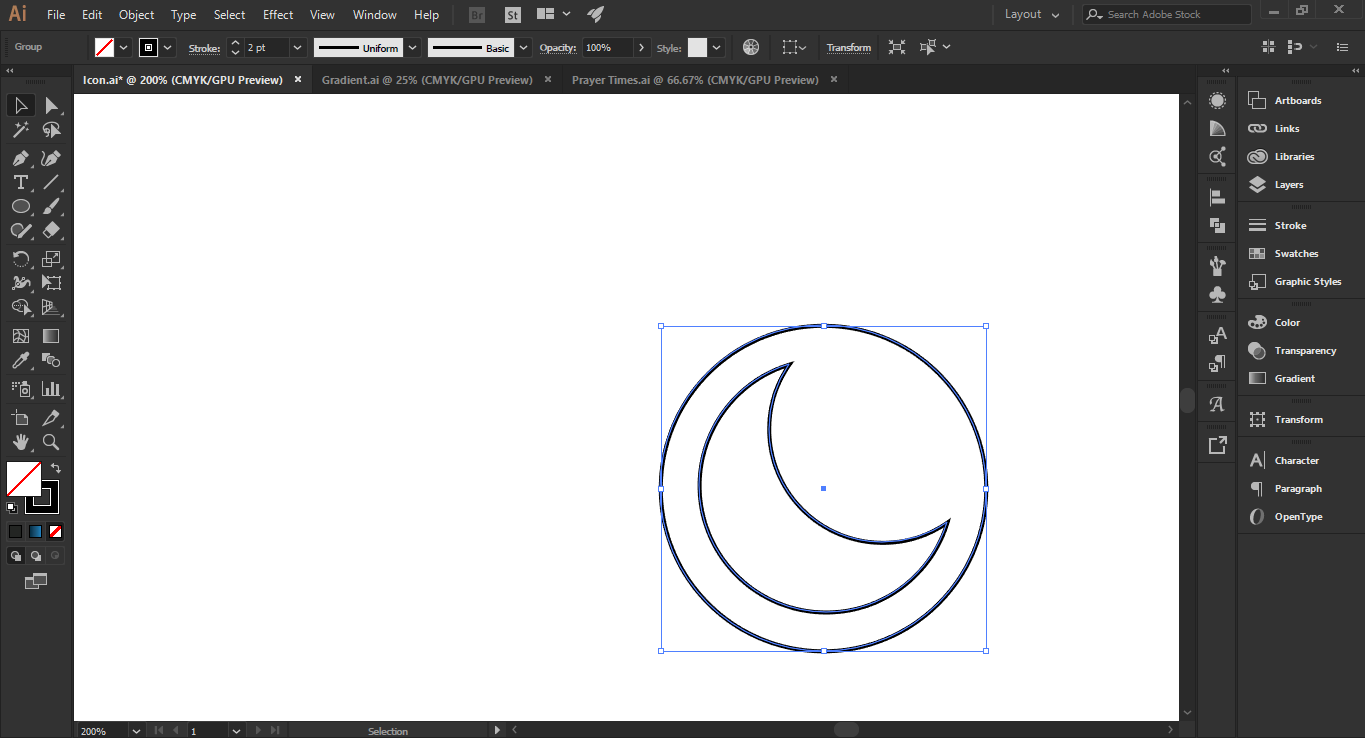This screenshot has width=1365, height=738.
Task: Enable Draw Behind mode
Action: pos(36,555)
